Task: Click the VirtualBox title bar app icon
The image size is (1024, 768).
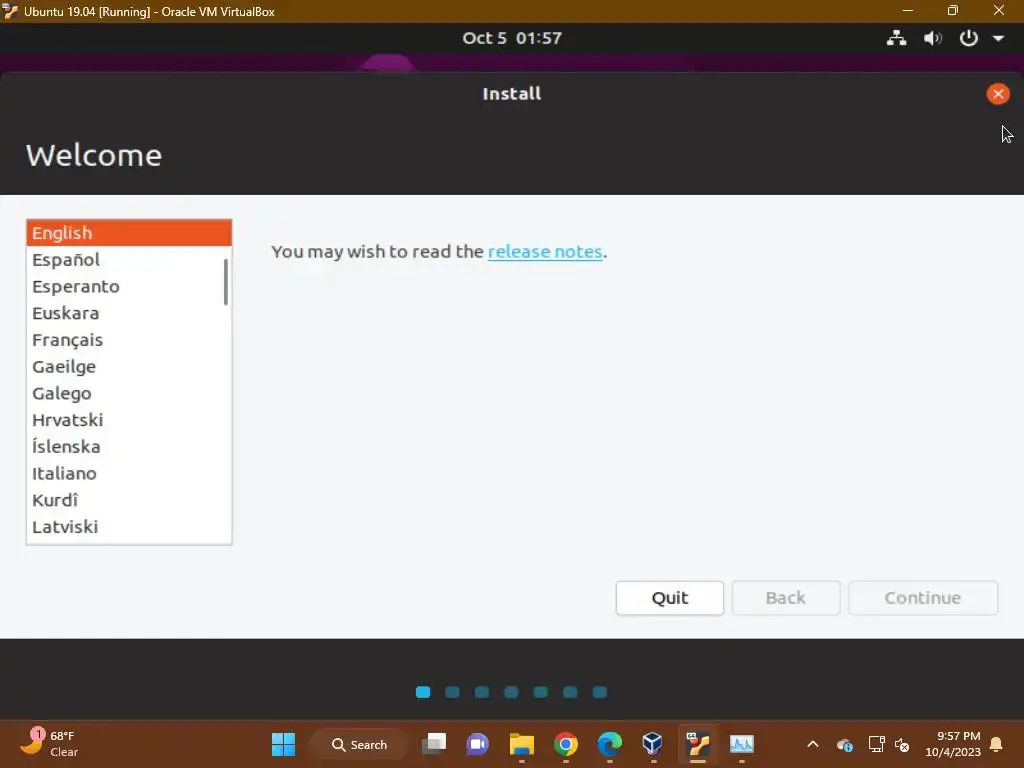Action: pyautogui.click(x=10, y=11)
